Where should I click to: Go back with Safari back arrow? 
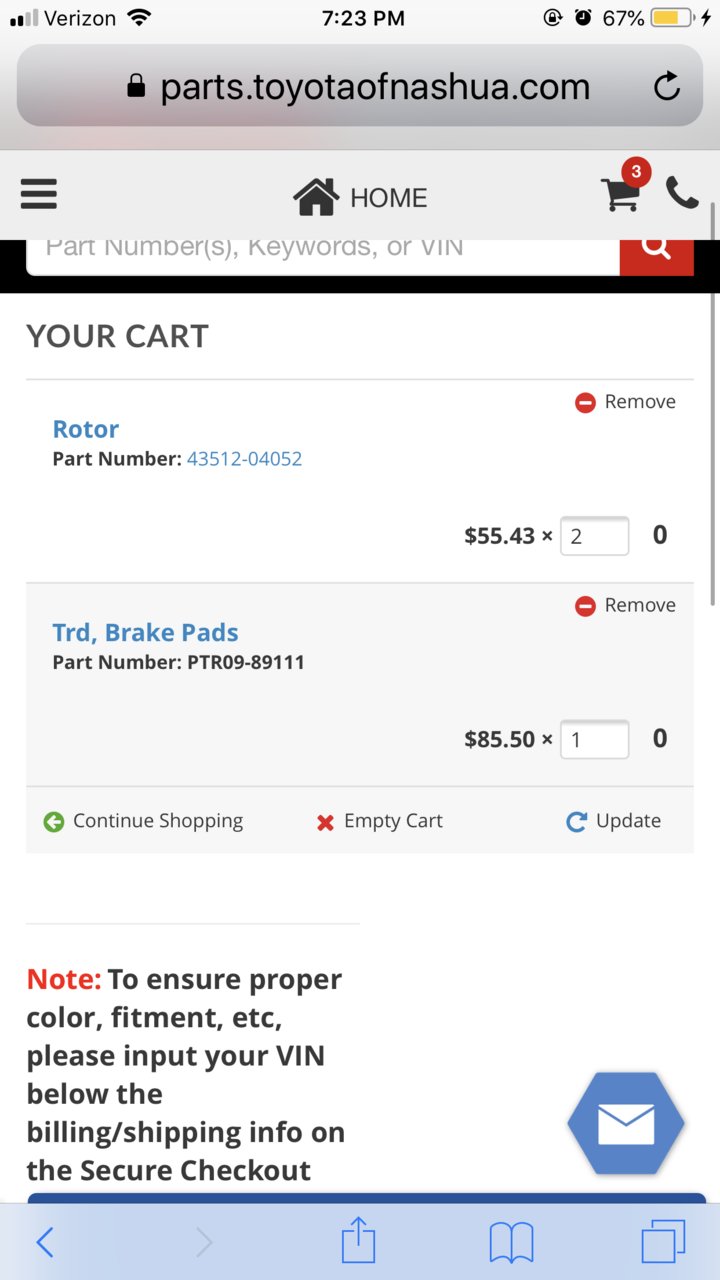pyautogui.click(x=45, y=1243)
